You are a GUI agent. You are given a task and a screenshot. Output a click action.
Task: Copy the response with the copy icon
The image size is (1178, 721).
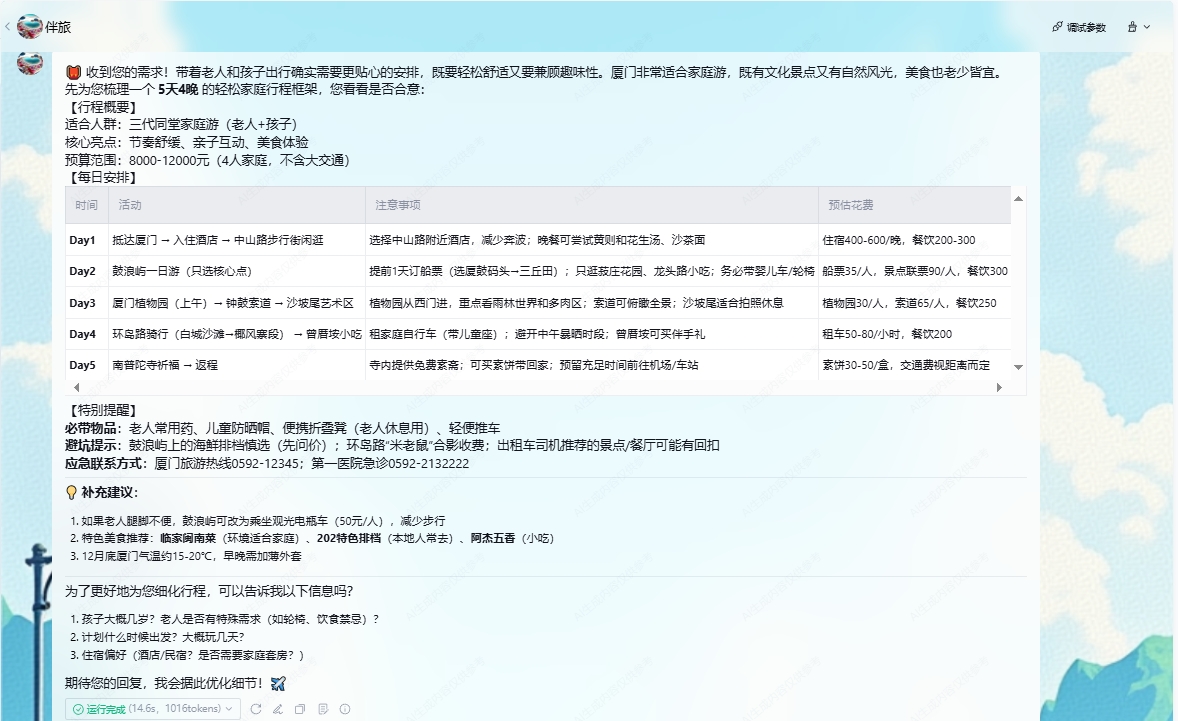click(300, 709)
